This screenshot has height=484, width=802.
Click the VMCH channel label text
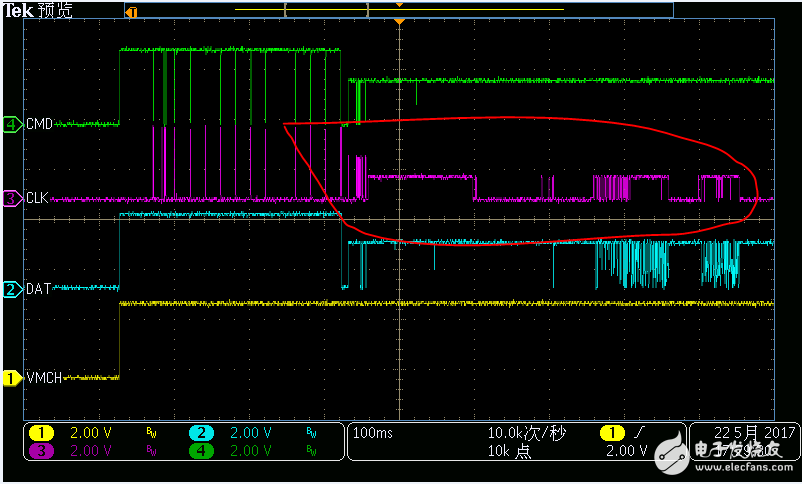[44, 378]
